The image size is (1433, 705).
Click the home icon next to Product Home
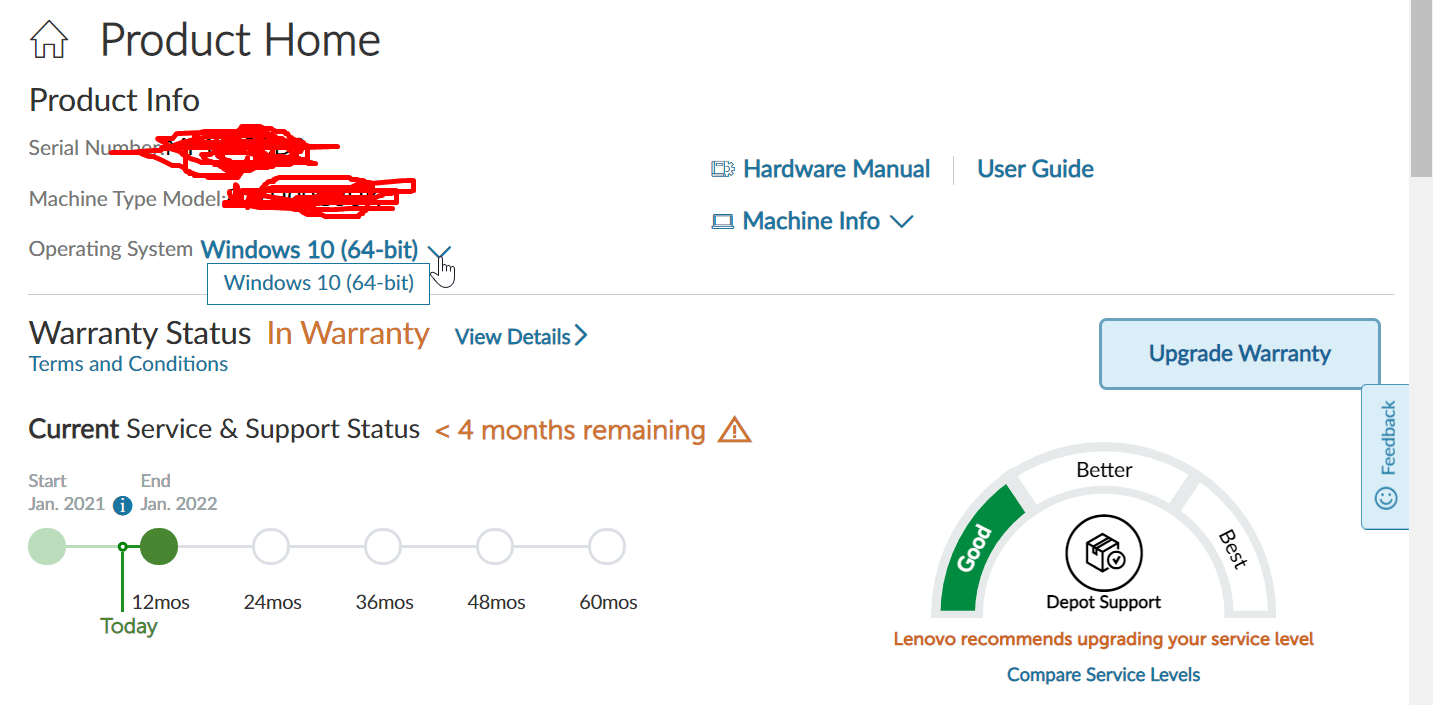[47, 38]
